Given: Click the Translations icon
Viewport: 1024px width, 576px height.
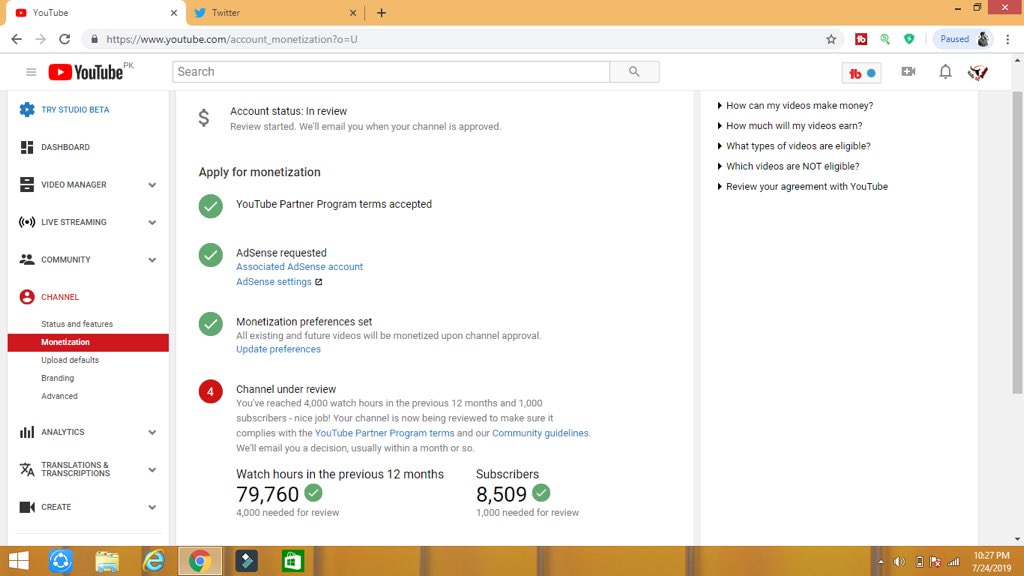Looking at the screenshot, I should tap(27, 470).
